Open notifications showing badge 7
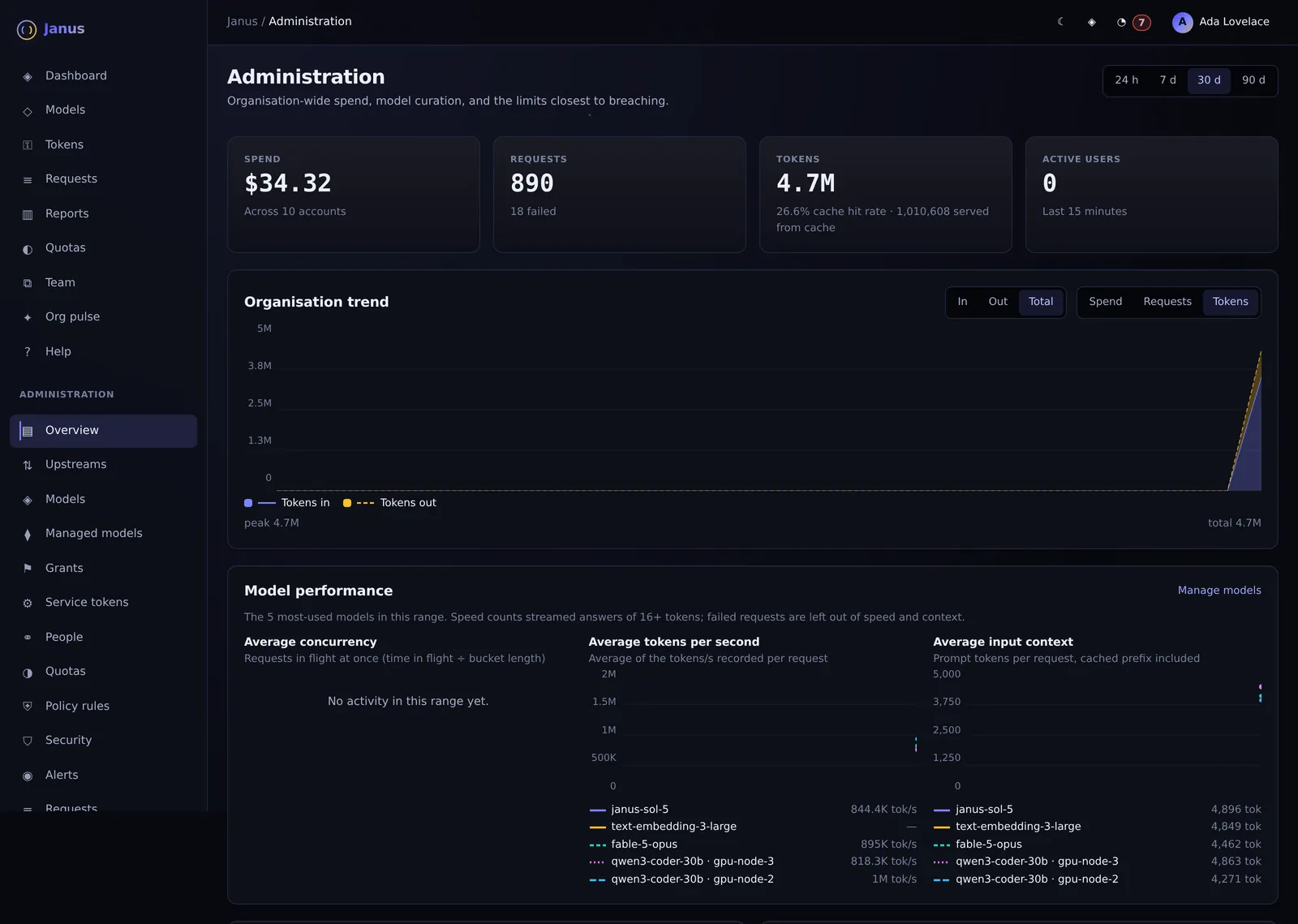This screenshot has width=1298, height=924. pos(1133,22)
